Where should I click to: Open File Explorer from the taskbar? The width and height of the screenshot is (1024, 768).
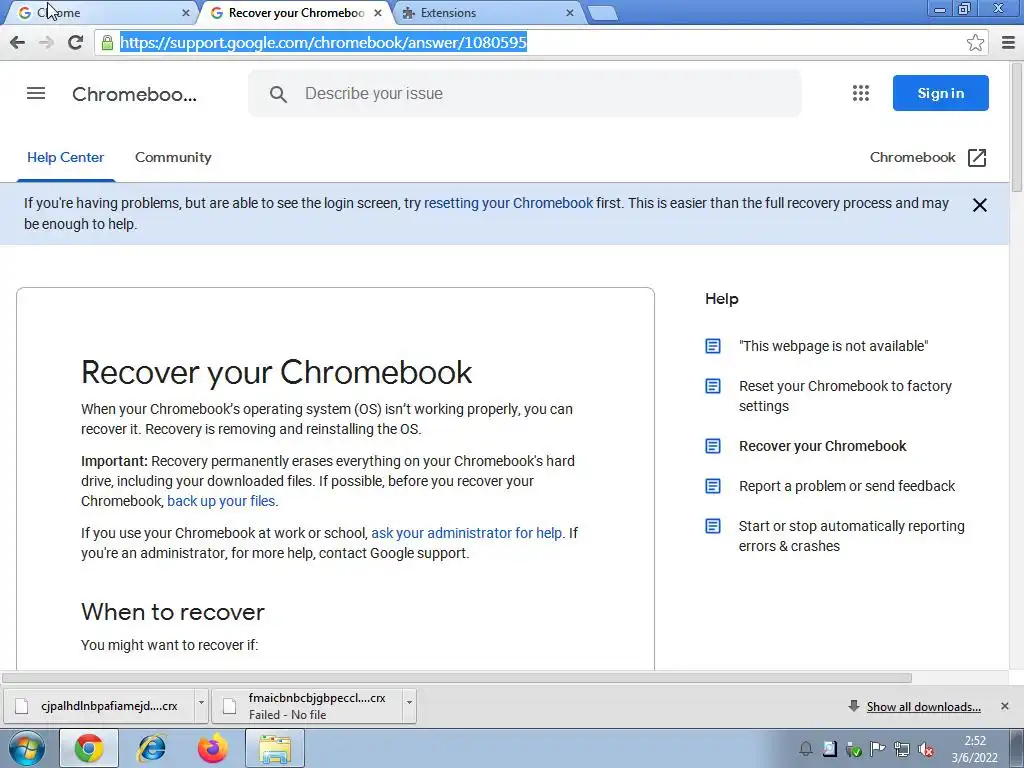pyautogui.click(x=275, y=748)
